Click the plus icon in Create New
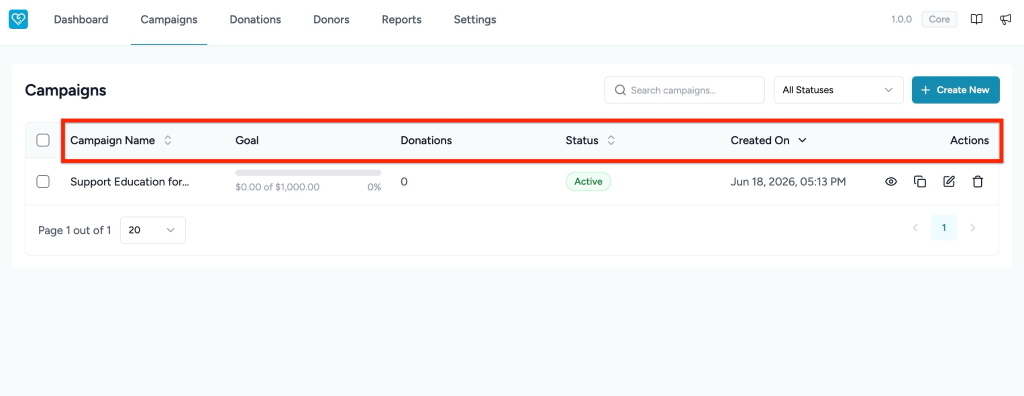The height and width of the screenshot is (396, 1024). (925, 90)
